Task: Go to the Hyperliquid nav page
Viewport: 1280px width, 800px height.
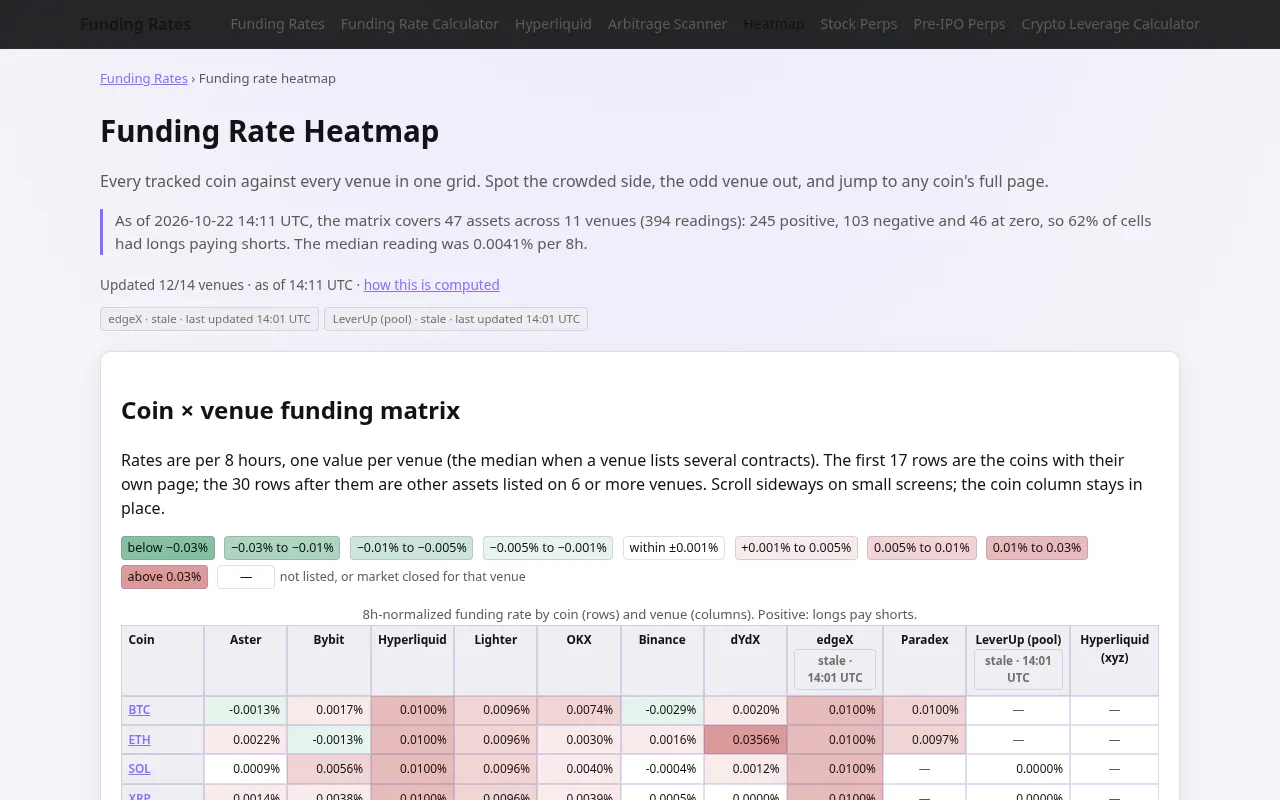Action: click(x=553, y=24)
